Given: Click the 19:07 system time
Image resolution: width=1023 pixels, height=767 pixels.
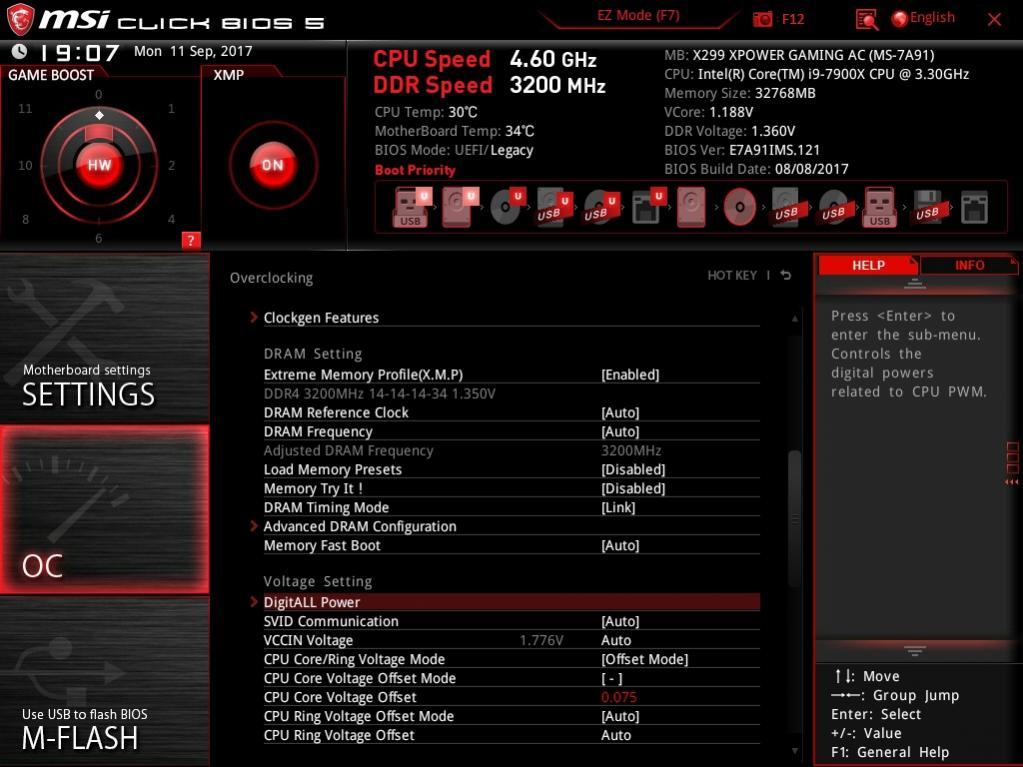Looking at the screenshot, I should (x=80, y=52).
